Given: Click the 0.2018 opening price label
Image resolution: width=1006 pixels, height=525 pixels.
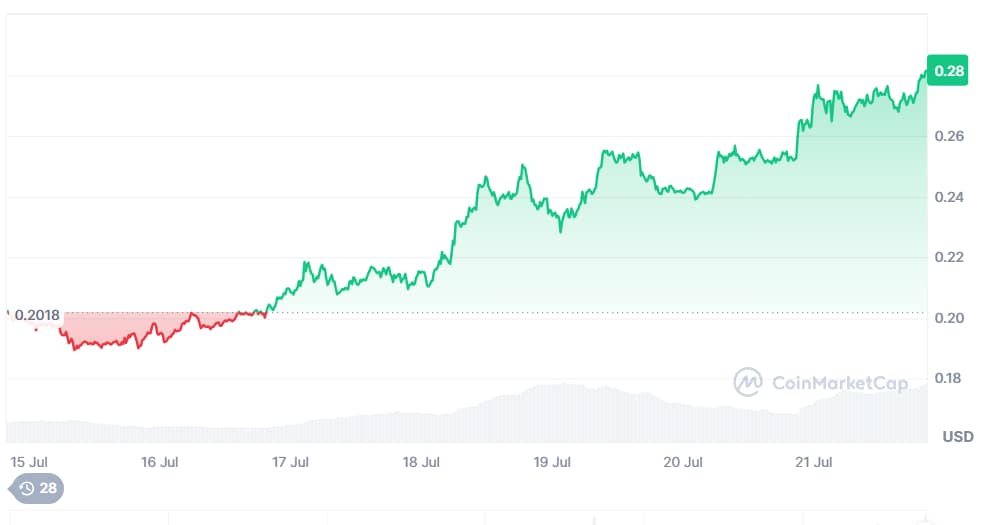Looking at the screenshot, I should (x=37, y=315).
